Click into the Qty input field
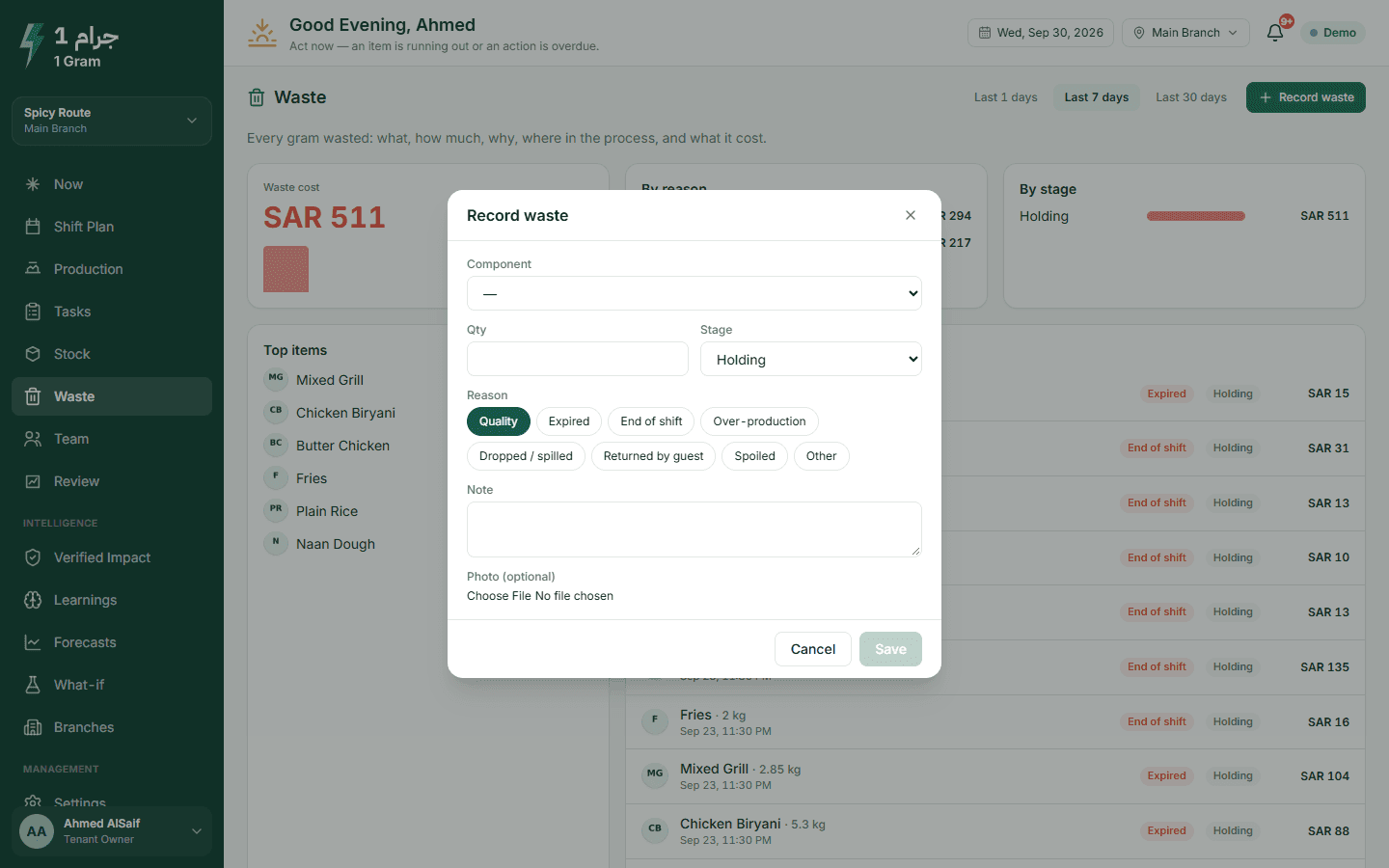Viewport: 1389px width, 868px height. [578, 359]
